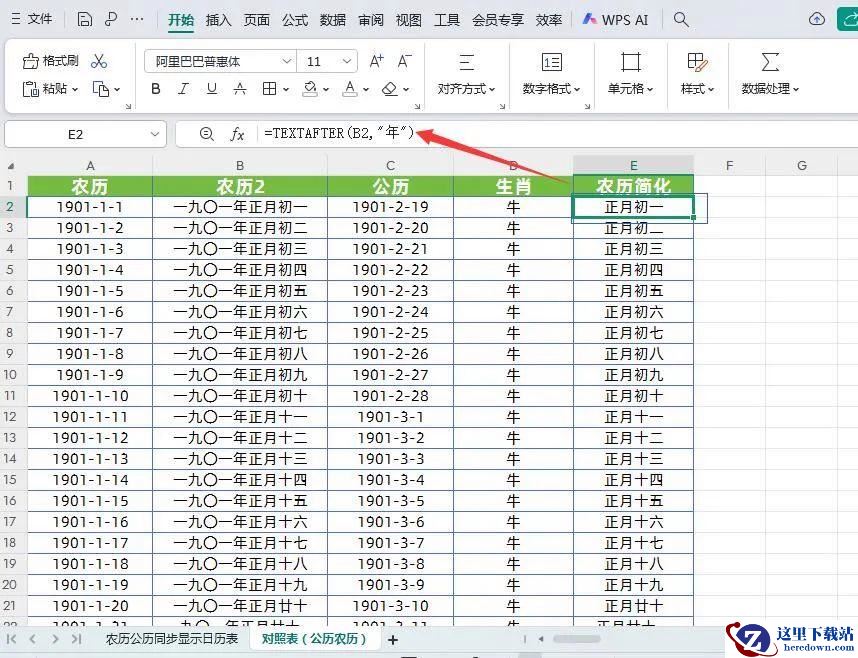Go to first sheet navigation icon
Screen dimensions: 858x658
click(11, 638)
